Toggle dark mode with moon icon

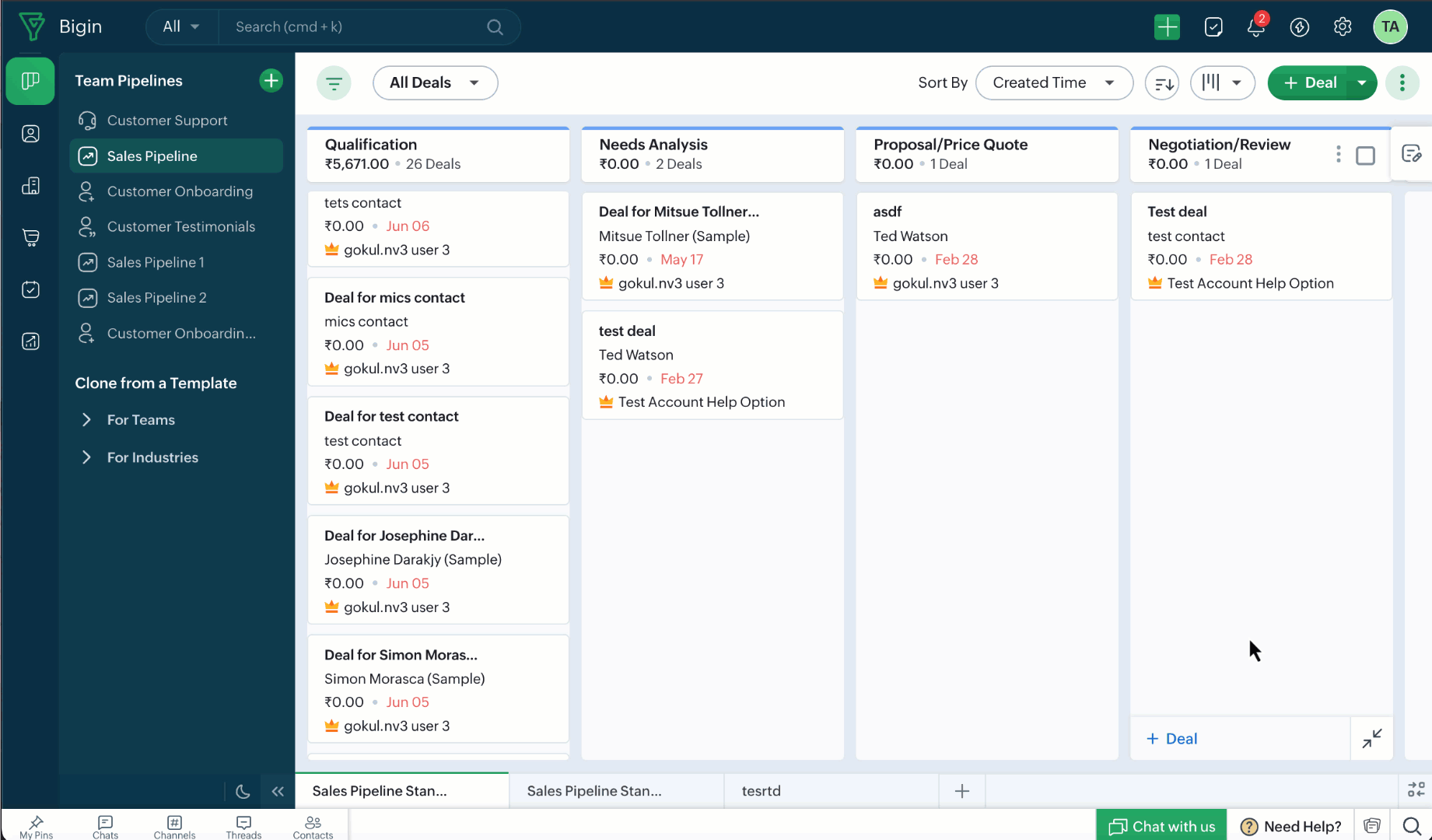tap(243, 791)
